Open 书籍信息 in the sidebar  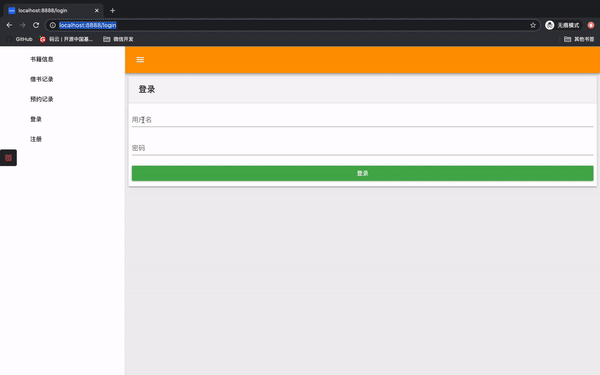[x=42, y=59]
